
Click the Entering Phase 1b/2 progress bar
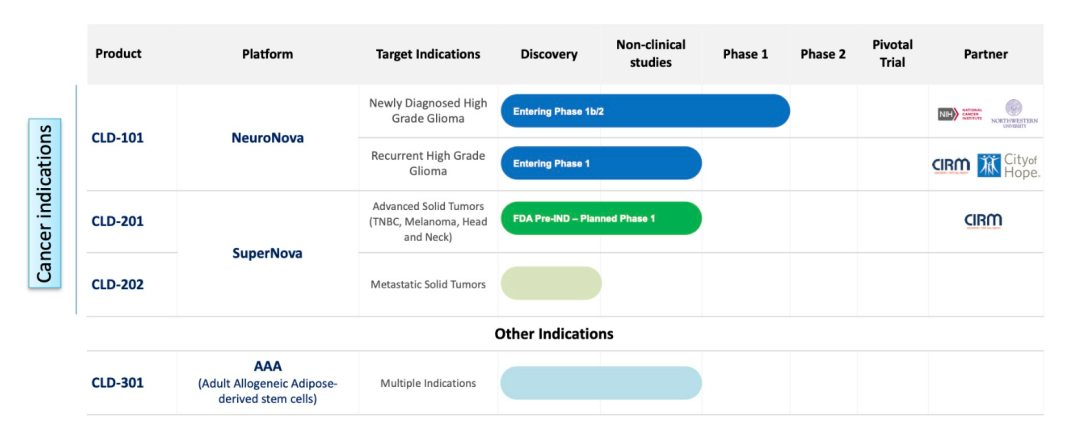(x=645, y=111)
